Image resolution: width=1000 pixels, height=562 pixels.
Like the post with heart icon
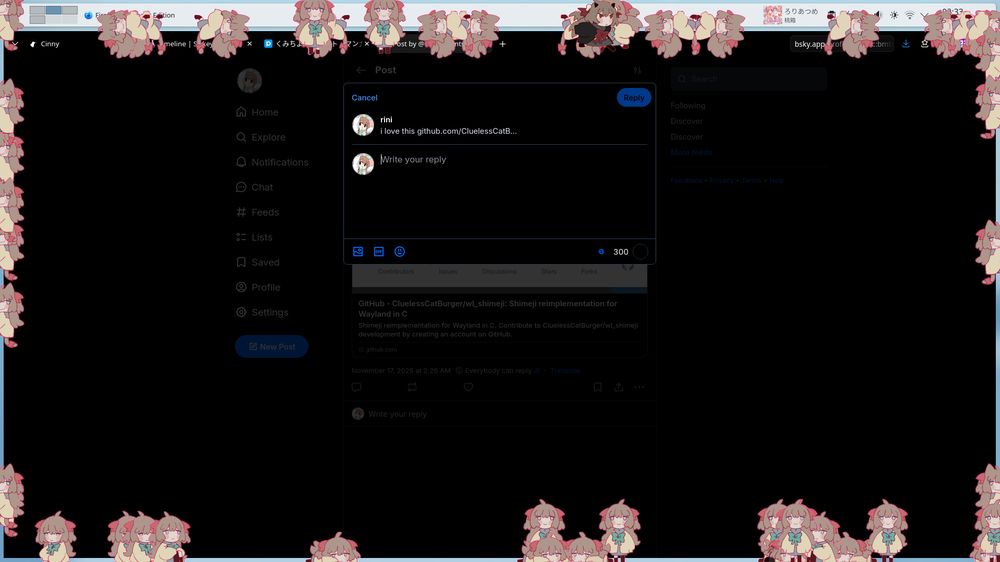click(468, 387)
